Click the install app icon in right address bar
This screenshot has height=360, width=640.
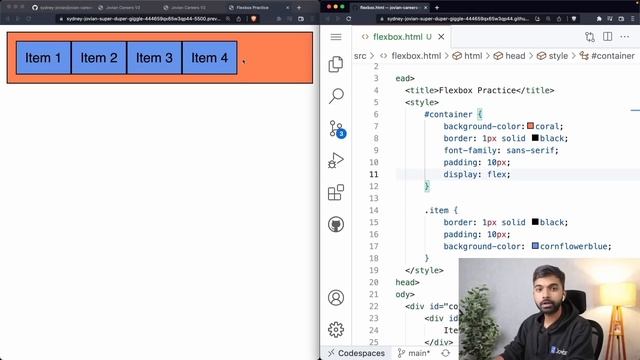coord(538,19)
